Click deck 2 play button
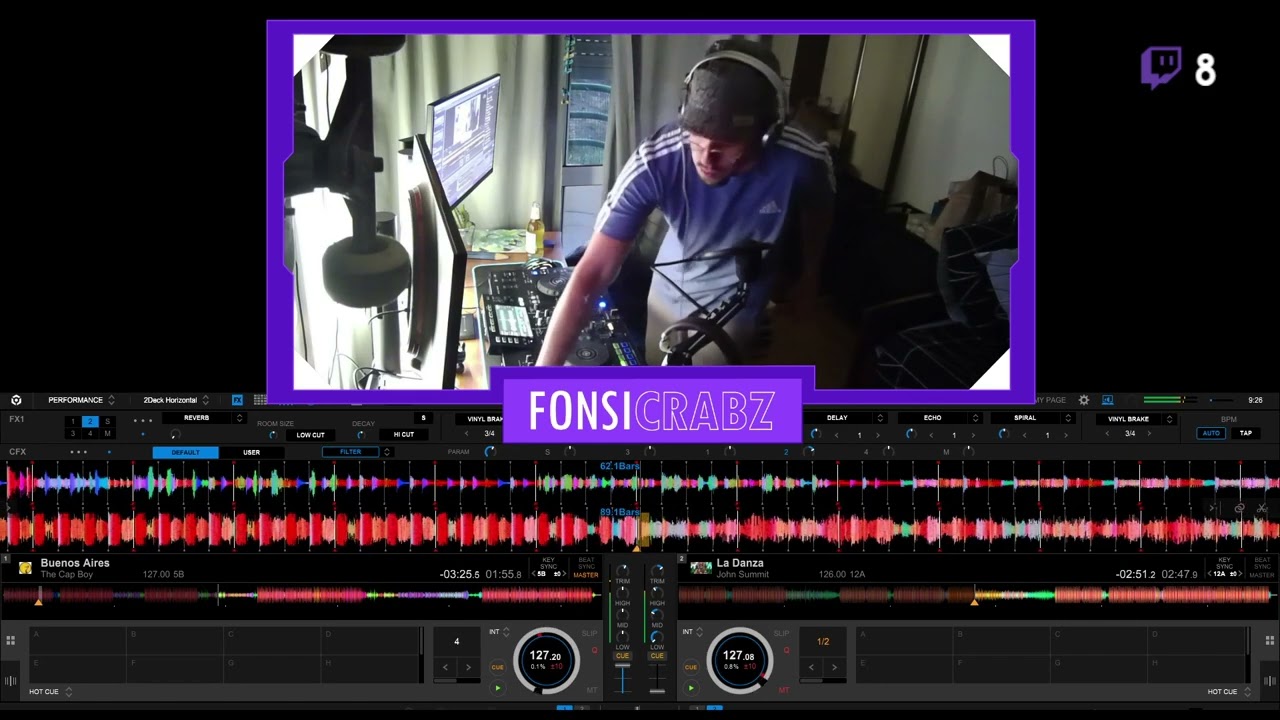The image size is (1280, 720). tap(690, 688)
